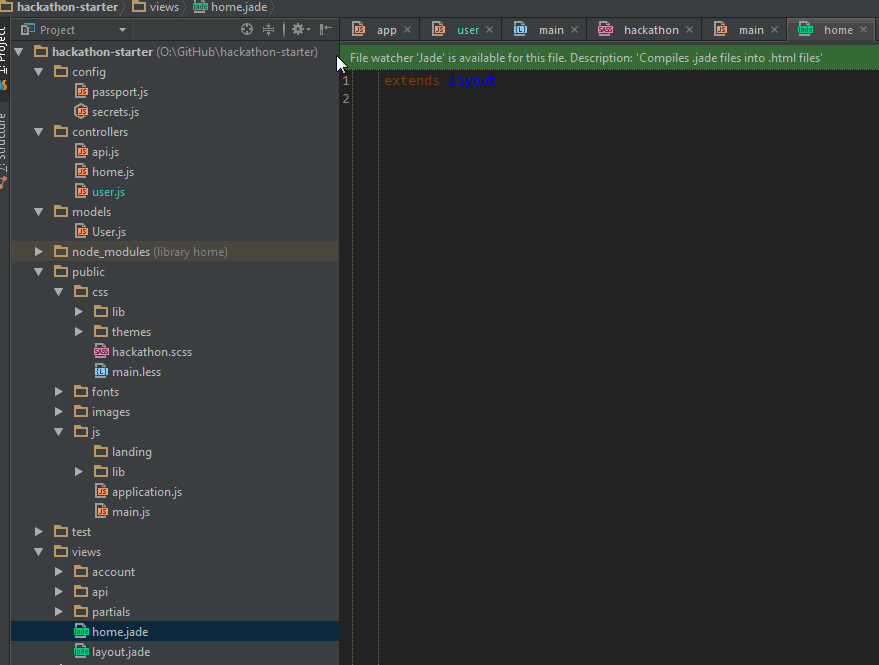Collapse the controllers folder
This screenshot has width=879, height=665.
(39, 132)
